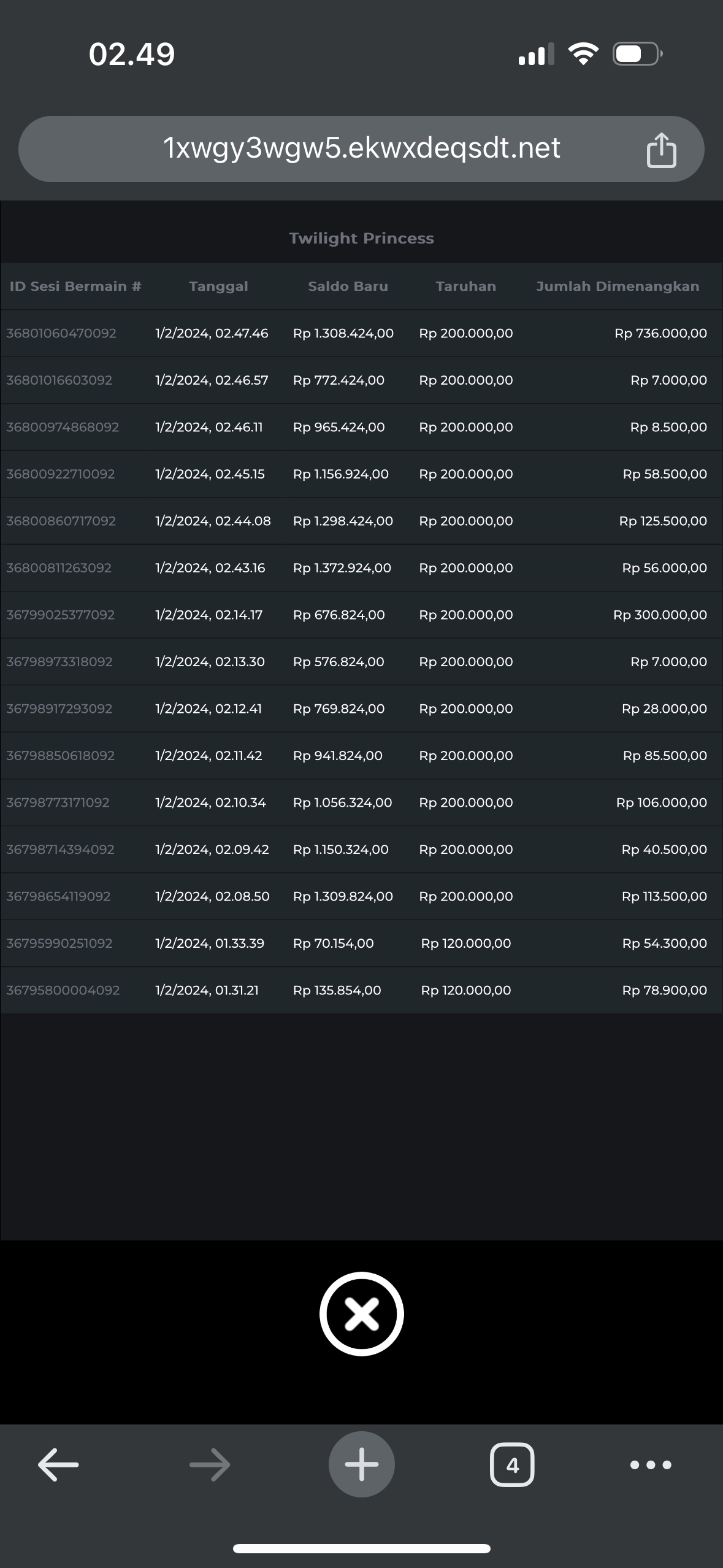723x1568 pixels.
Task: Go back using the left arrow
Action: [x=58, y=1464]
